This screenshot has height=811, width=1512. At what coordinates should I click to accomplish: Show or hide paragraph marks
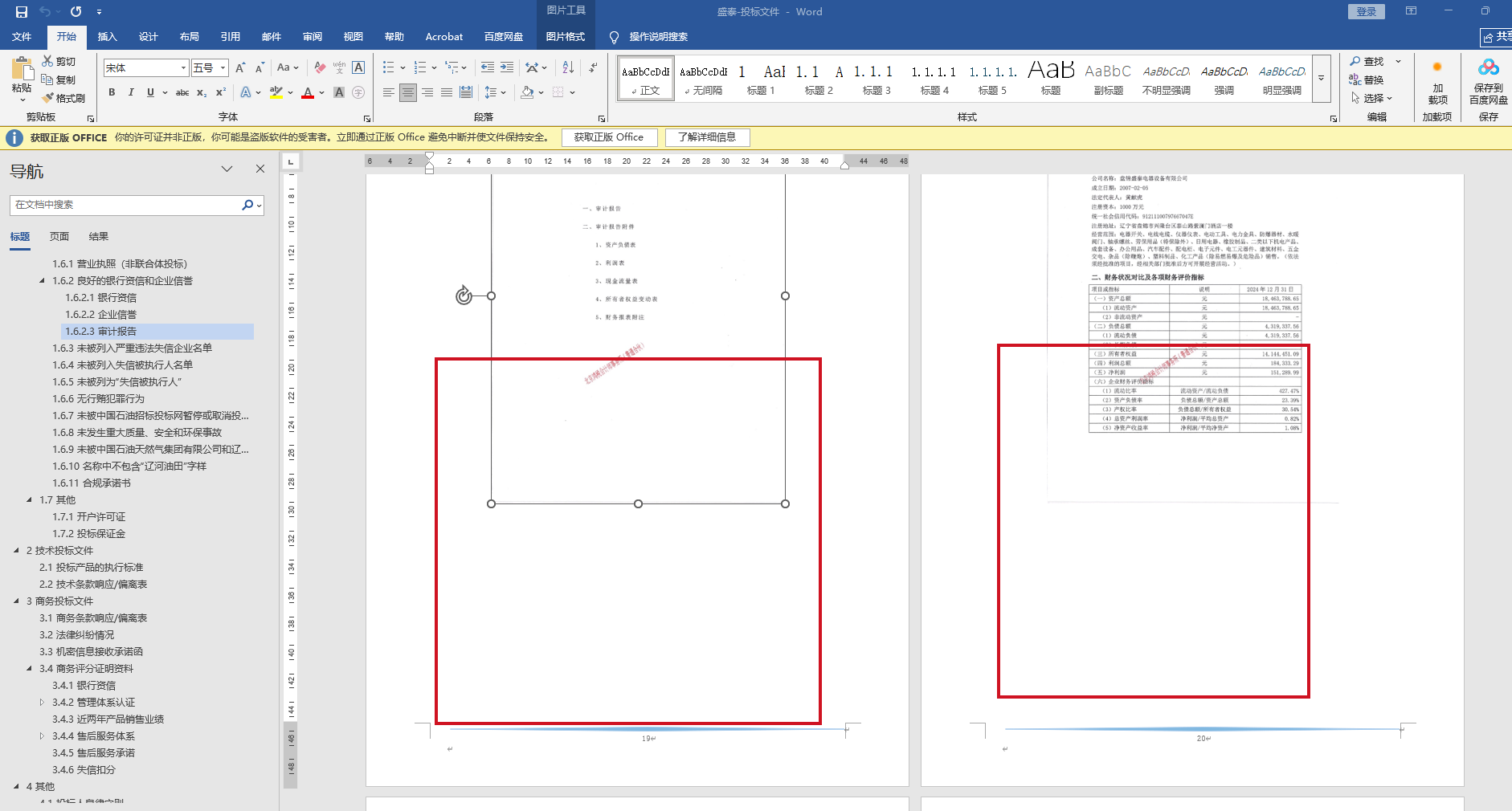point(593,68)
